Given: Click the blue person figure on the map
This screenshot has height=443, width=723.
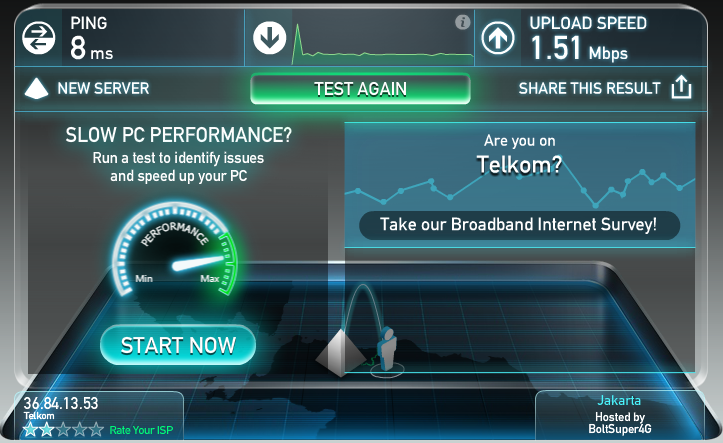Looking at the screenshot, I should (387, 348).
